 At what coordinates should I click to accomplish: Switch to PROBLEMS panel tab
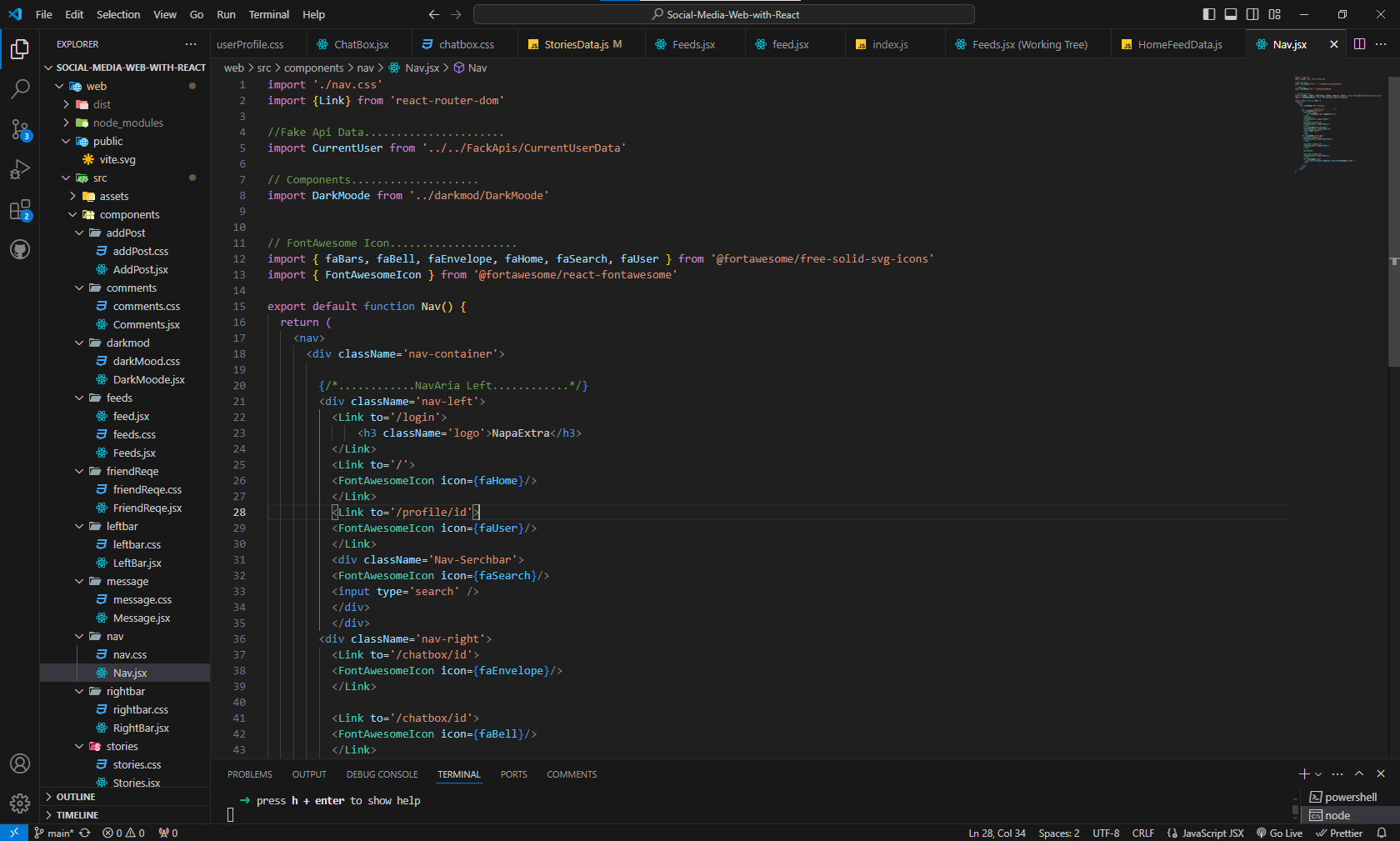250,774
